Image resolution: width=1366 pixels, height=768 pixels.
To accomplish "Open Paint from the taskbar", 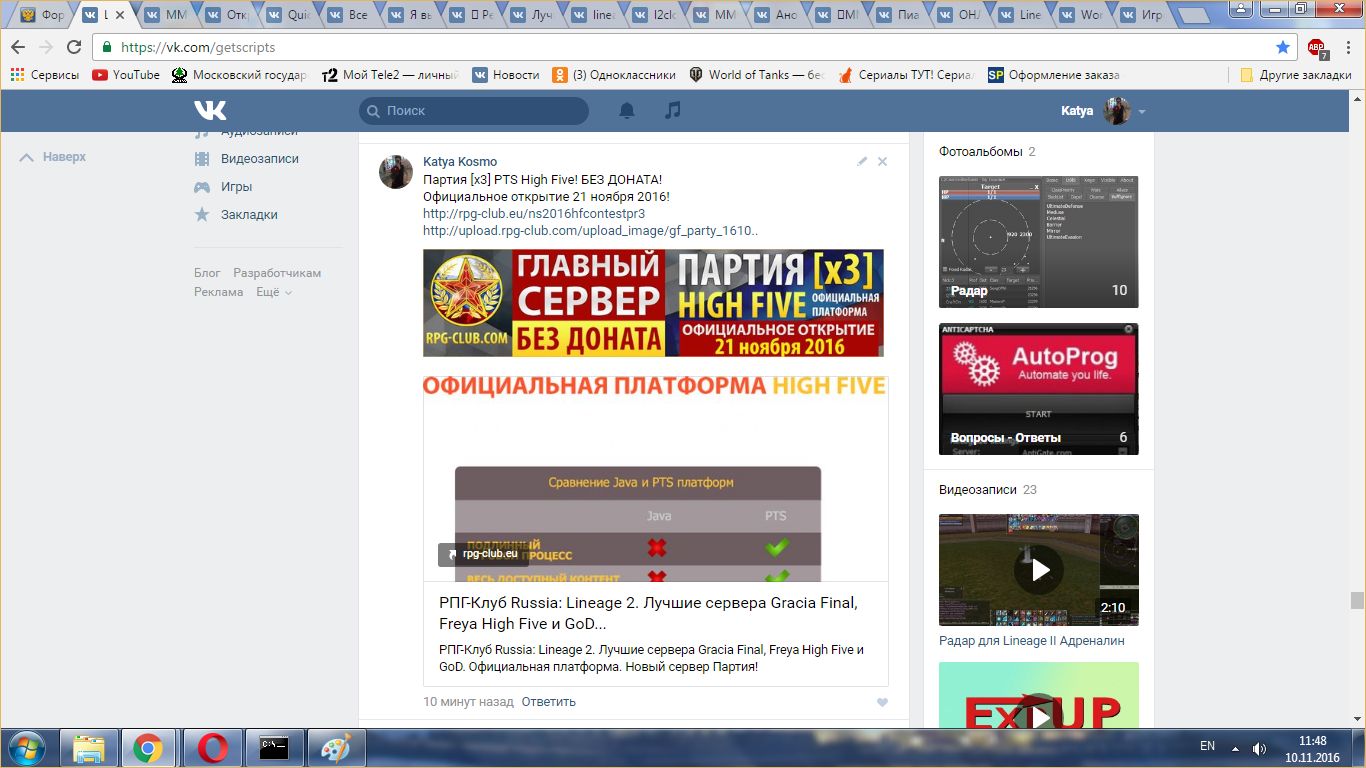I will (x=336, y=747).
